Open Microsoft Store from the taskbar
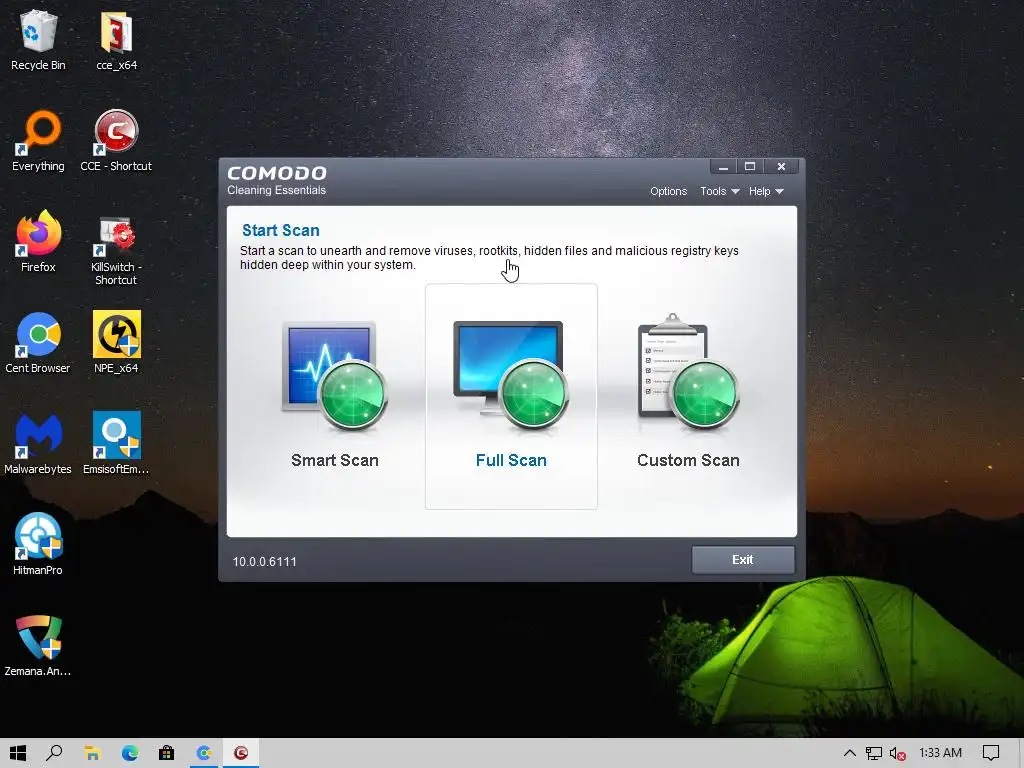The height and width of the screenshot is (768, 1024). click(x=167, y=753)
